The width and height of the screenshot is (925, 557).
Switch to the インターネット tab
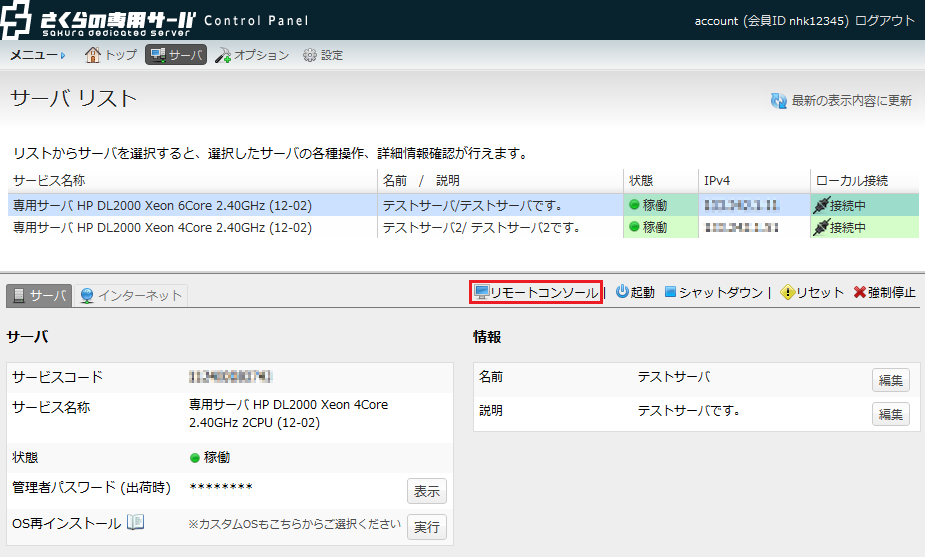pos(132,295)
